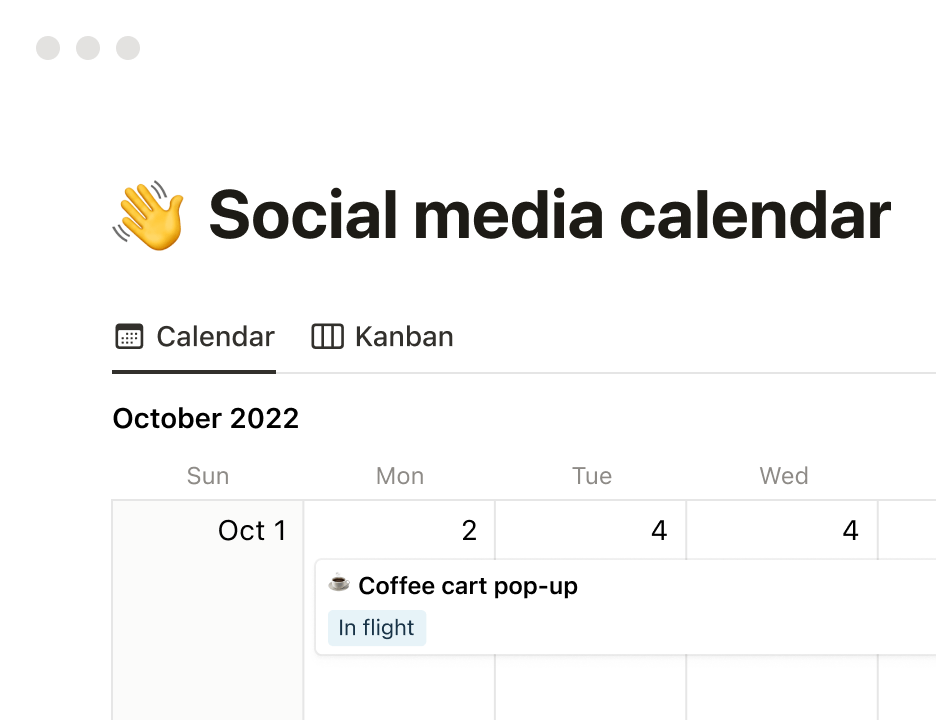The width and height of the screenshot is (936, 720).
Task: Click the leftmost gray window dot
Action: coord(48,48)
